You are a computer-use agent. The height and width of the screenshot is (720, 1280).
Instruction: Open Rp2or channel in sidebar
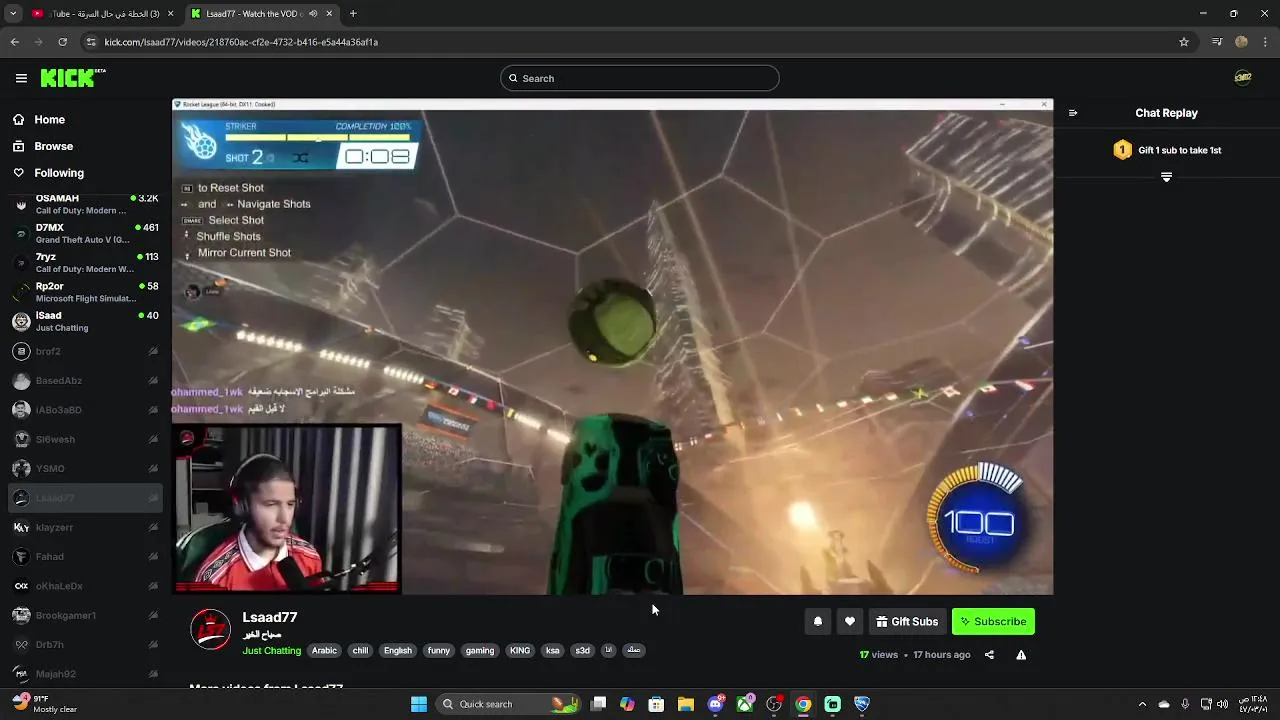85,292
